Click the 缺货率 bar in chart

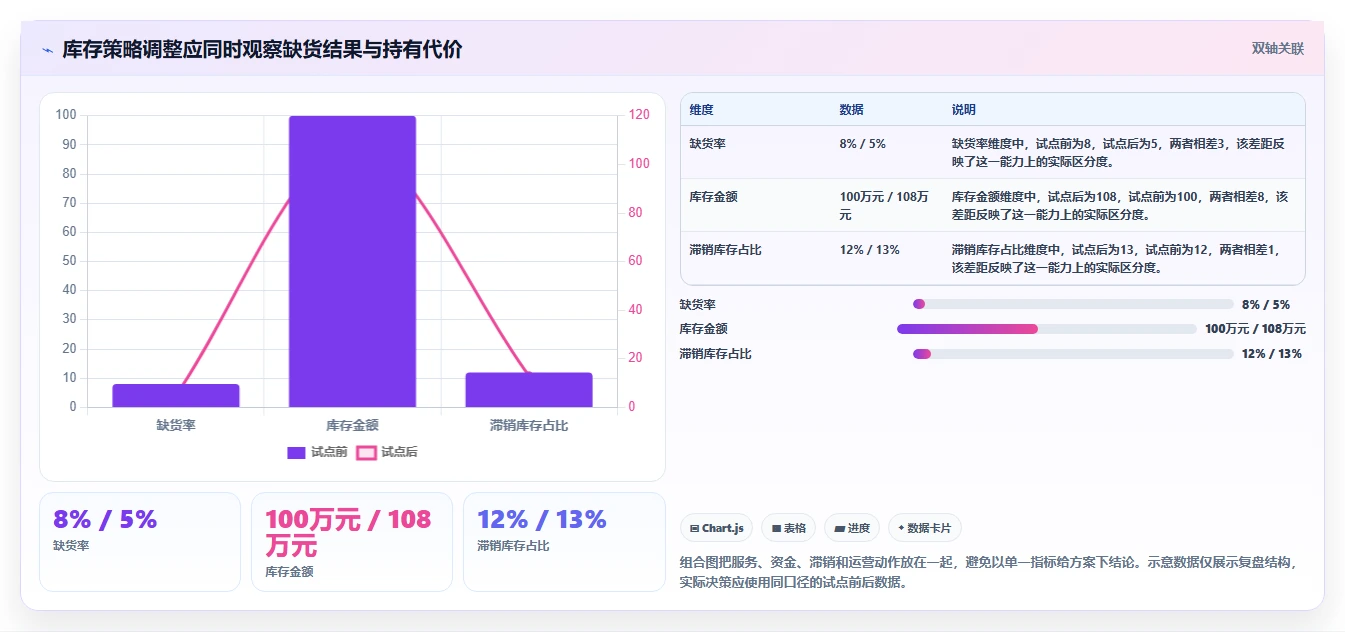tap(176, 395)
